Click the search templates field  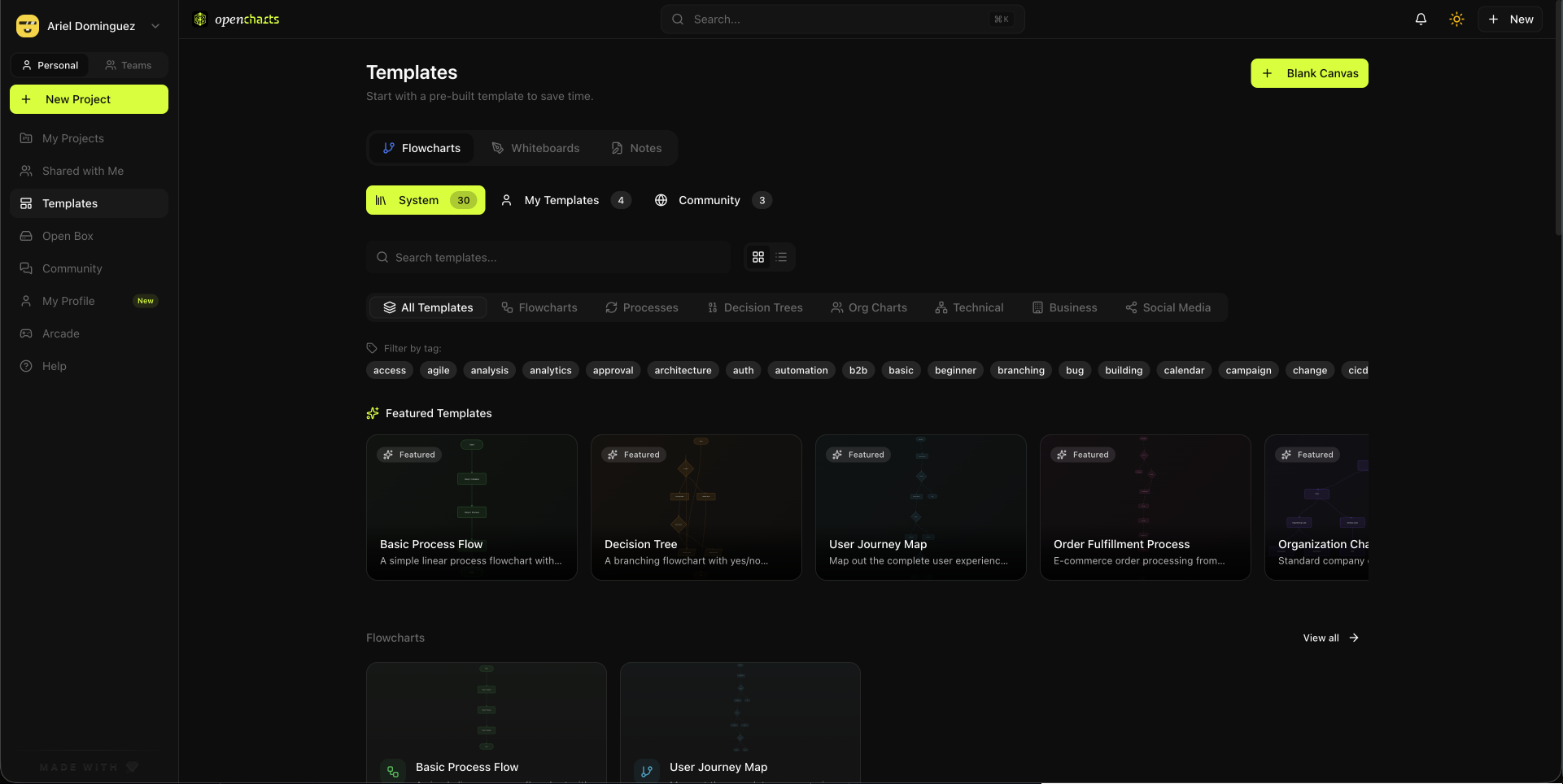pos(548,257)
